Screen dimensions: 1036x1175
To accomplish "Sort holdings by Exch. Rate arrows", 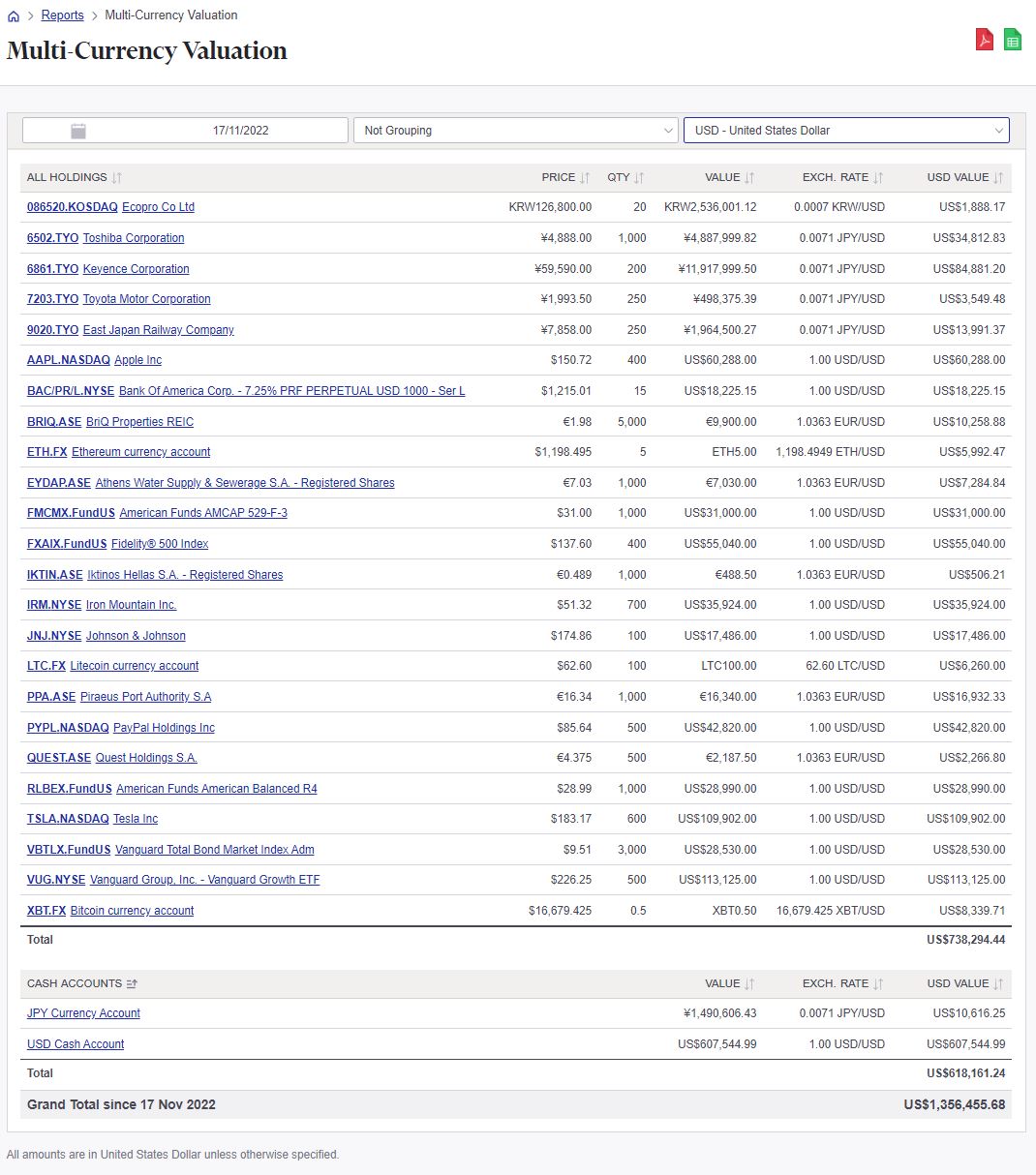I will (878, 178).
